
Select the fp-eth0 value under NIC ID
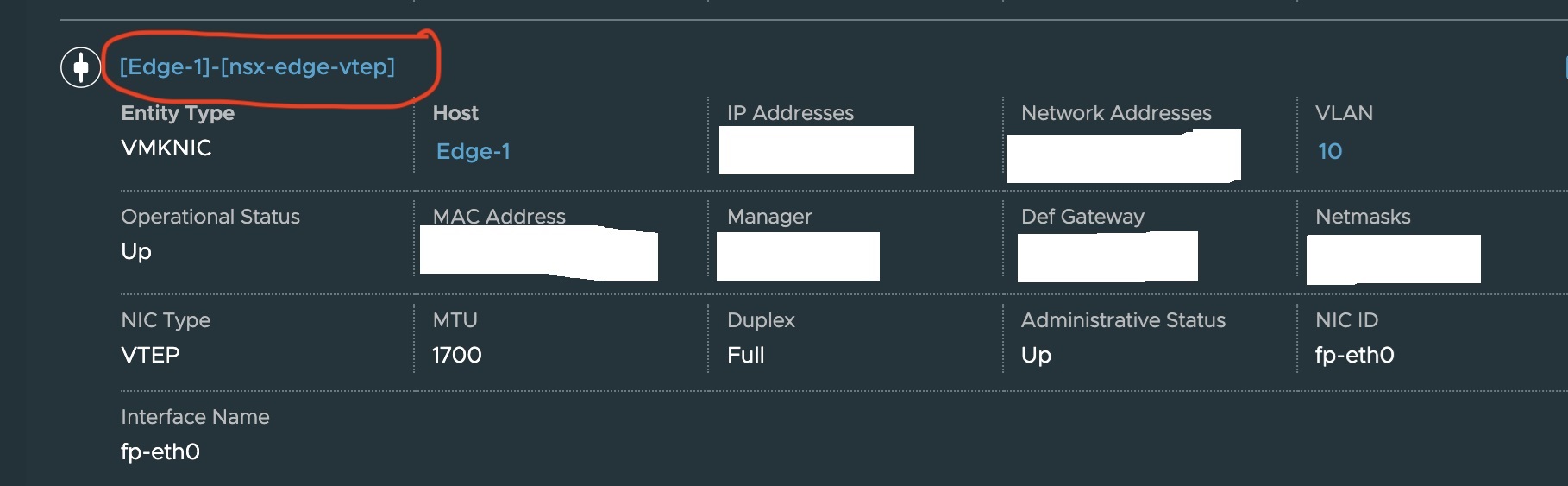(1354, 355)
